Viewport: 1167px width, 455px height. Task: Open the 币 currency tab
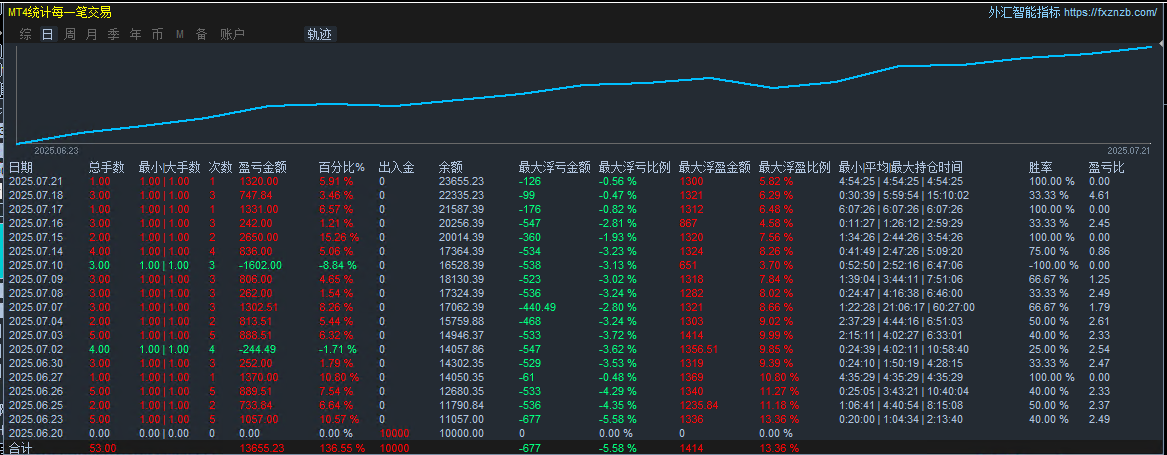tap(157, 34)
